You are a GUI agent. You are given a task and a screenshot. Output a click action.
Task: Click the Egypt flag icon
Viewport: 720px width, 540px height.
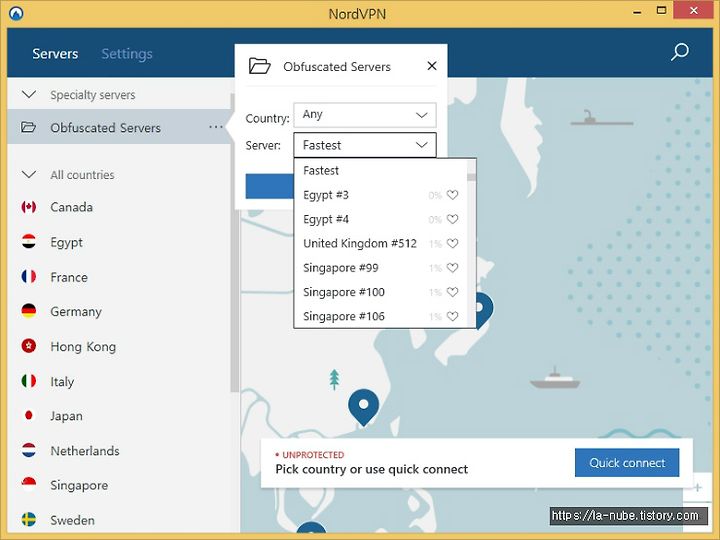[29, 242]
